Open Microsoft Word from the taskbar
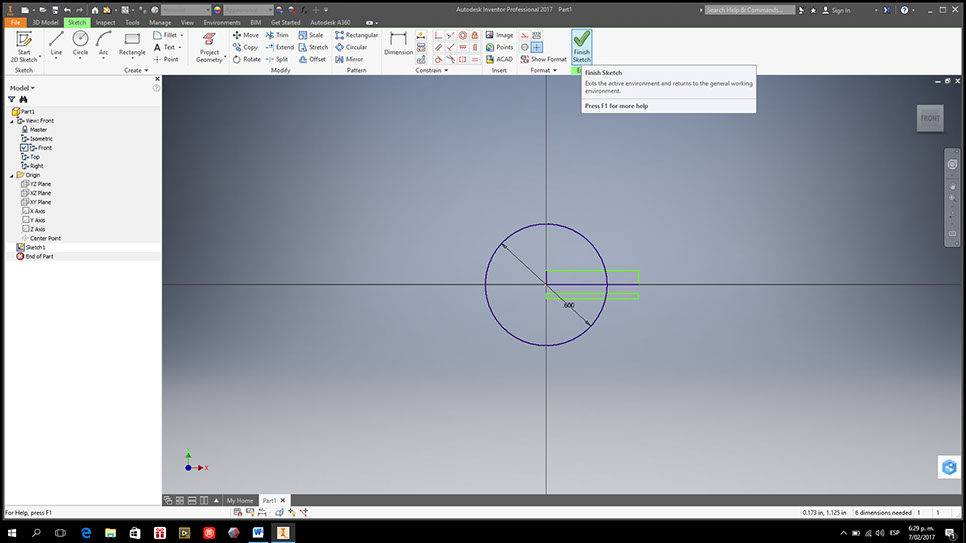 258,533
